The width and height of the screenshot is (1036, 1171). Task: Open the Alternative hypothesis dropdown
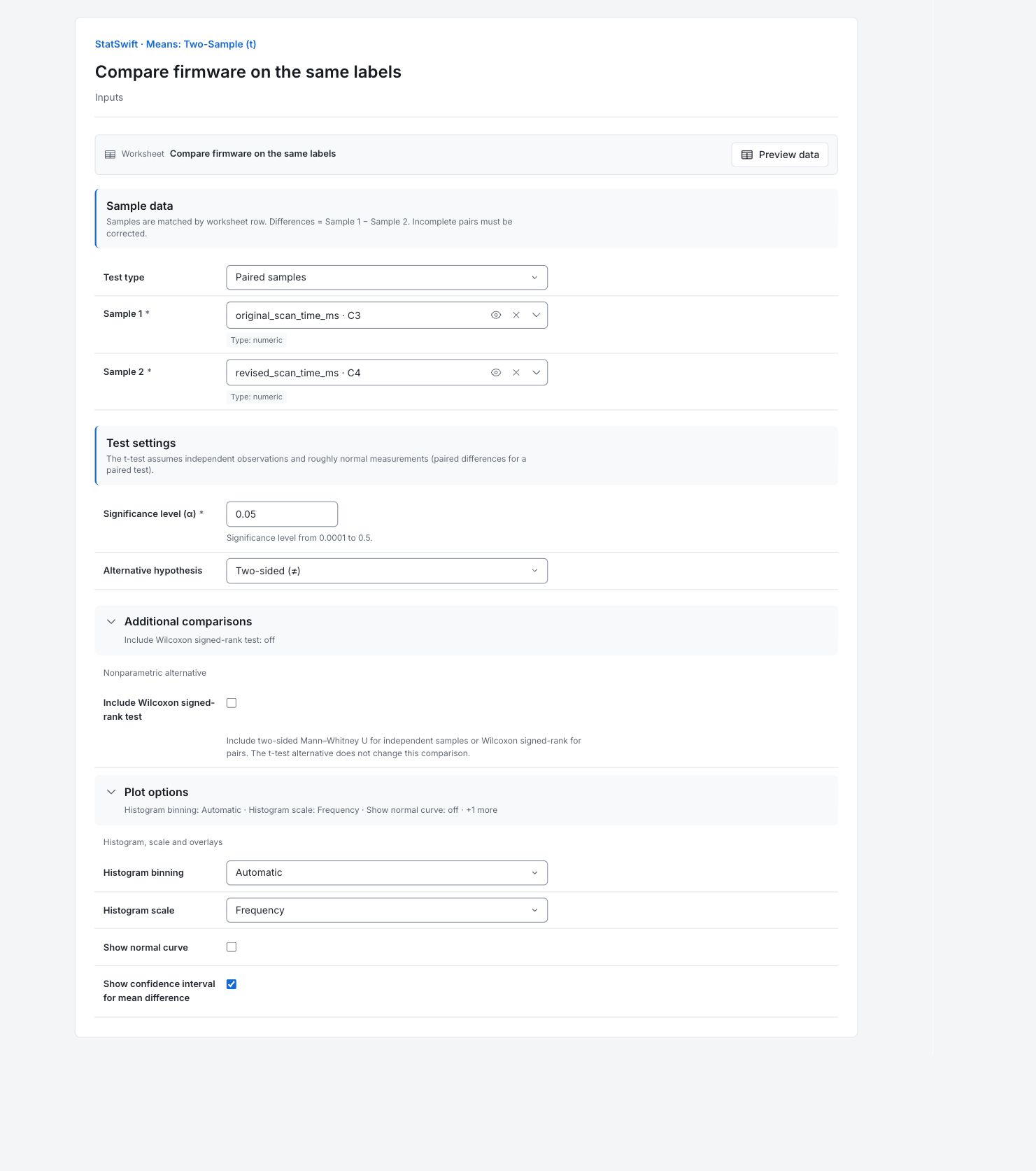(387, 571)
